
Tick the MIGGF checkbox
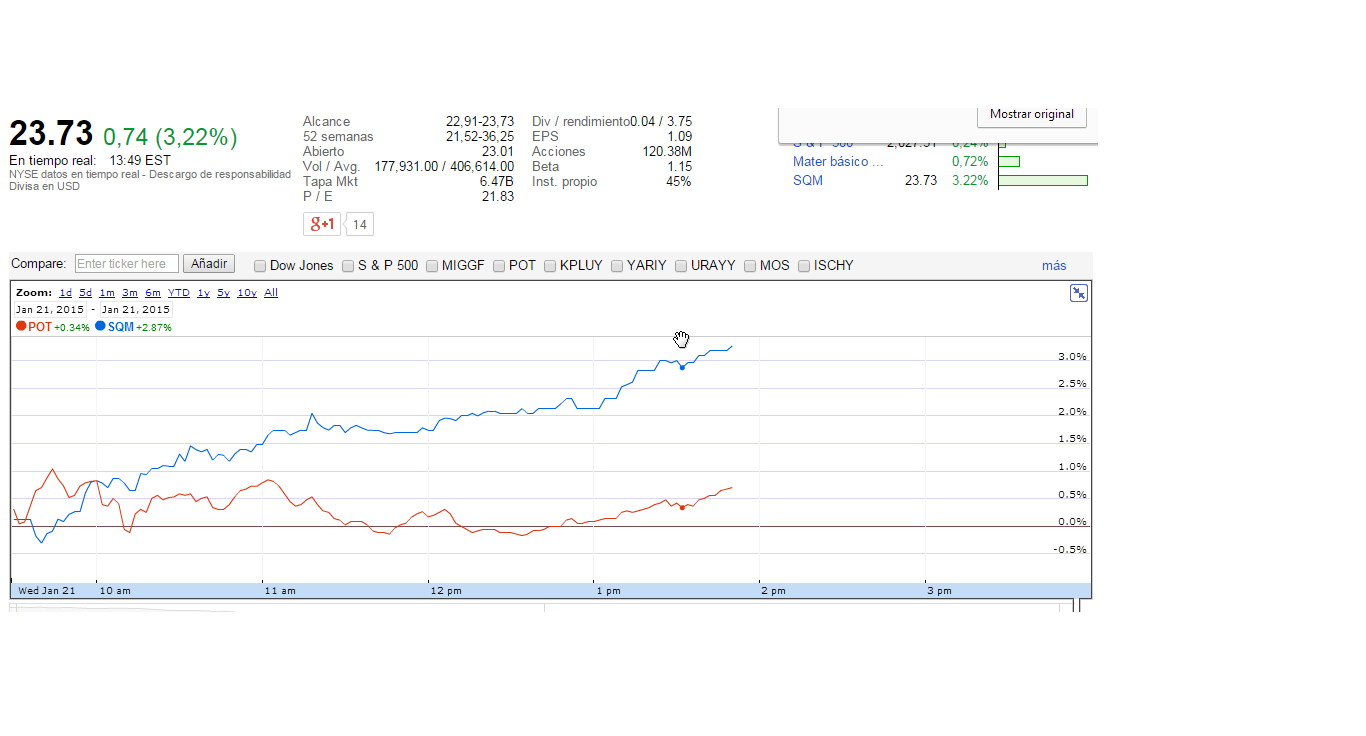432,266
